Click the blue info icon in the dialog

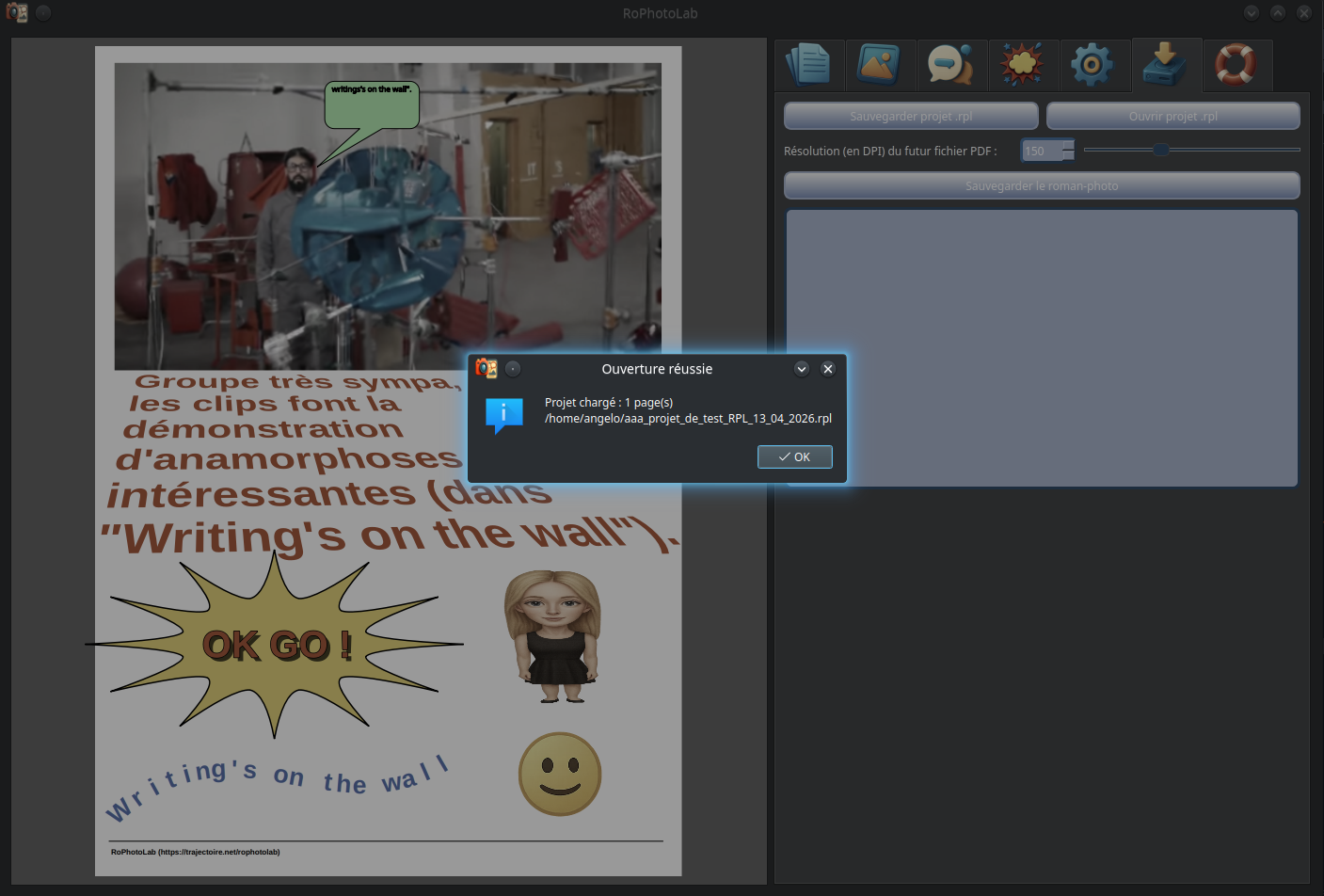tap(503, 414)
